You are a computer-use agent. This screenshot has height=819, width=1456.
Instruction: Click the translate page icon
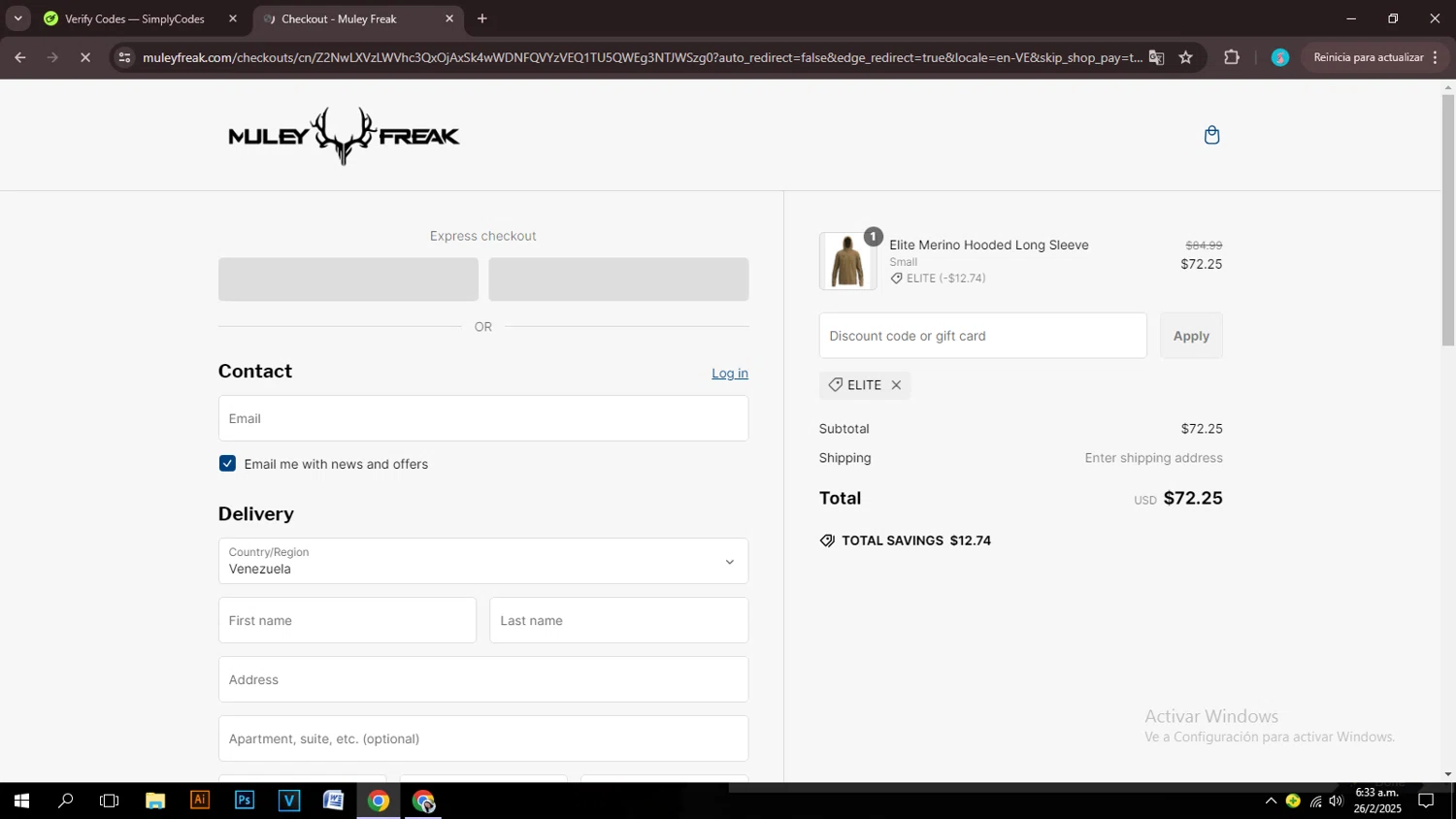[1156, 57]
